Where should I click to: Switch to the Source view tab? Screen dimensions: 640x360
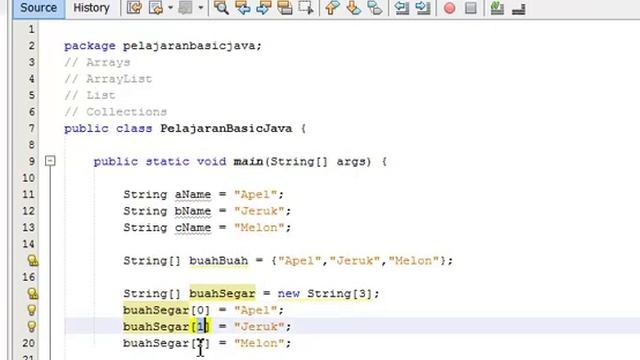tap(38, 8)
